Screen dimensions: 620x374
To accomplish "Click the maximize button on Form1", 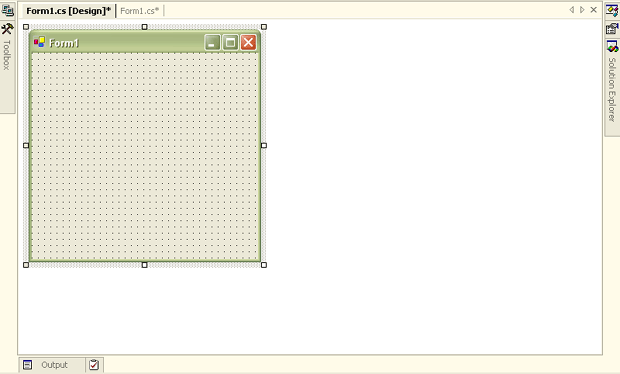I will [x=230, y=42].
